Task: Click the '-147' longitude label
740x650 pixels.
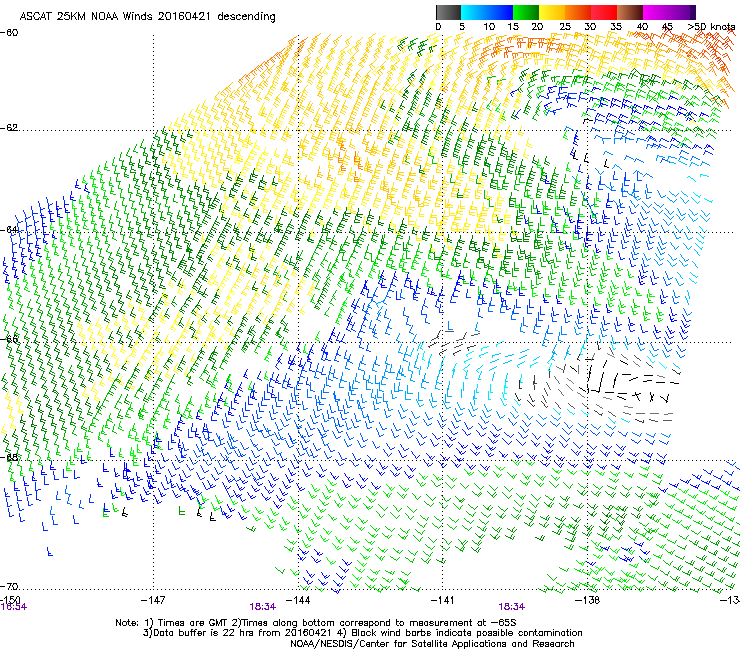Action: point(153,600)
